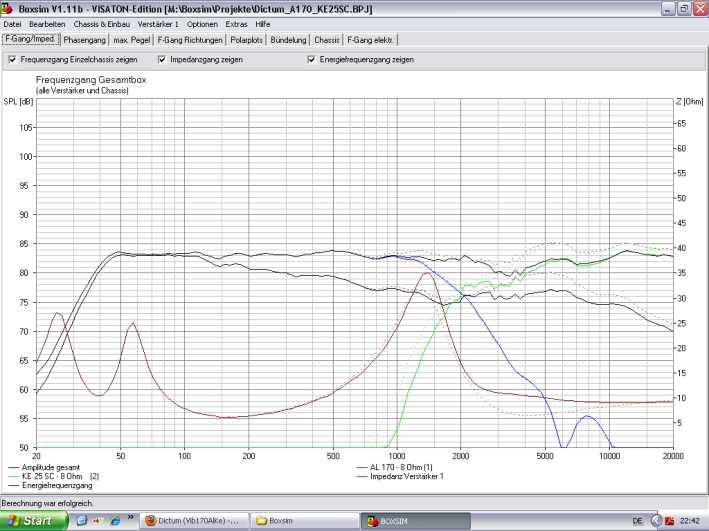Screen dimensions: 709x531
Task: Open the Verstärker 1 menu
Action: [159, 23]
